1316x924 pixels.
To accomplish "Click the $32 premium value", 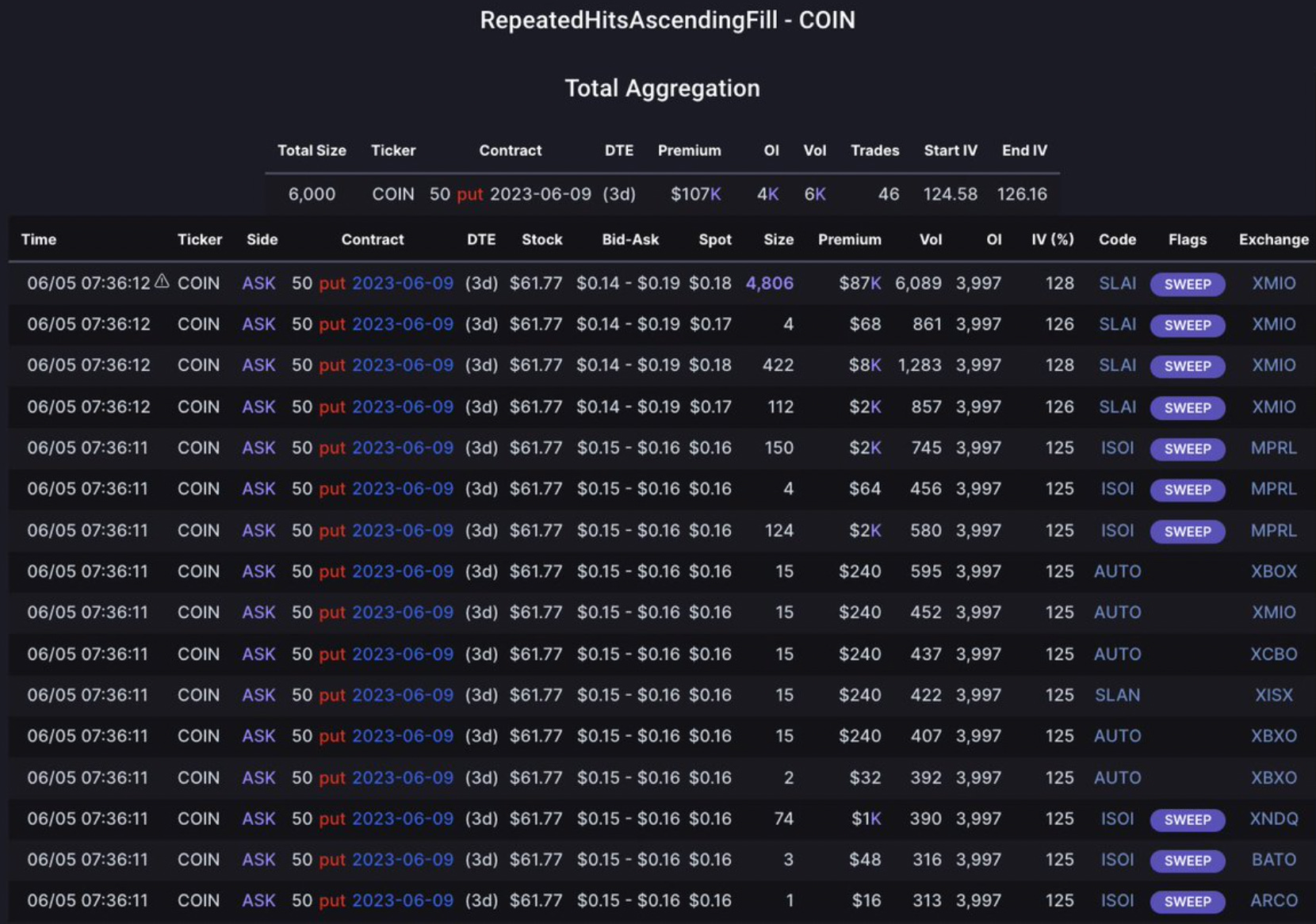I will tap(865, 777).
